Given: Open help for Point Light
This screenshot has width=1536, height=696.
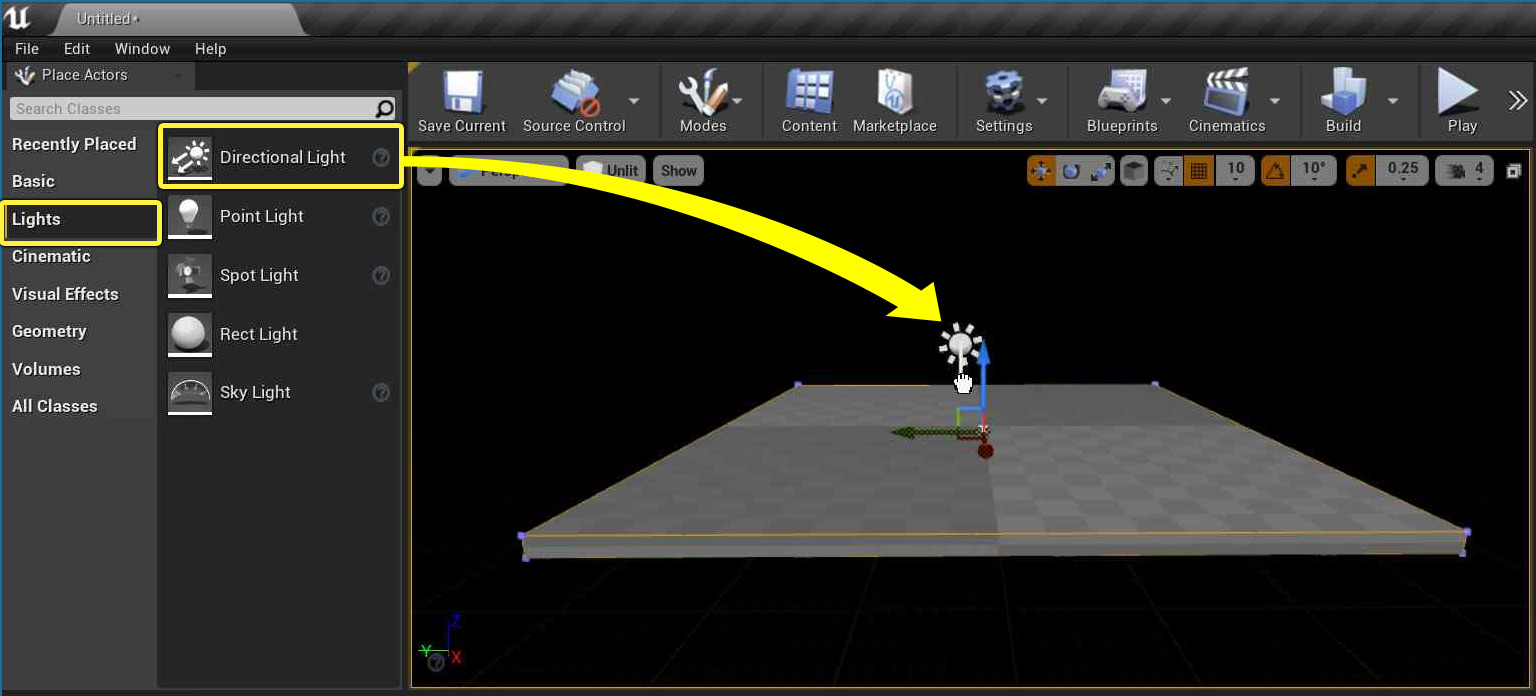Looking at the screenshot, I should 381,216.
